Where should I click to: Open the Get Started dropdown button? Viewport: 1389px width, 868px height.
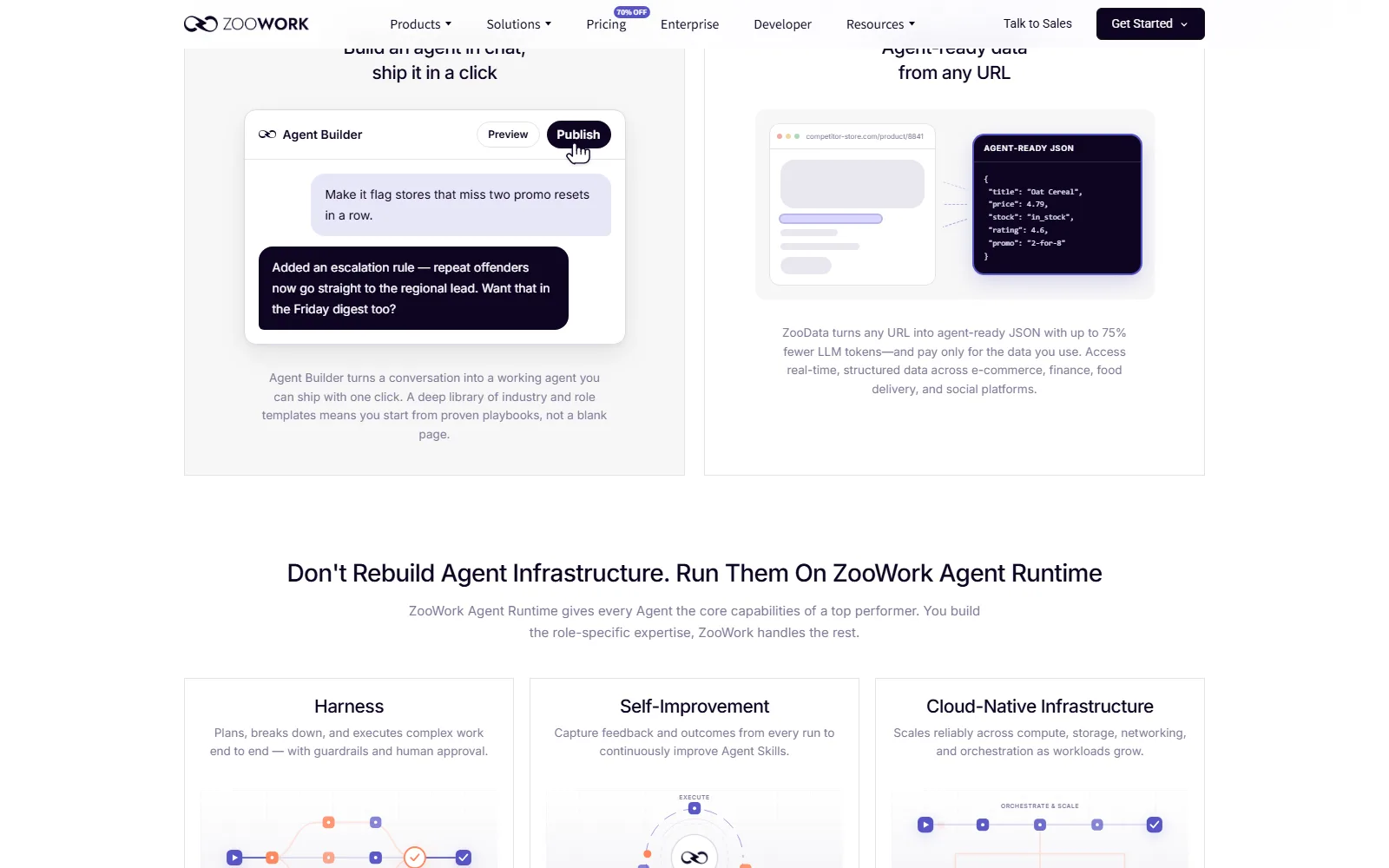coord(1150,23)
